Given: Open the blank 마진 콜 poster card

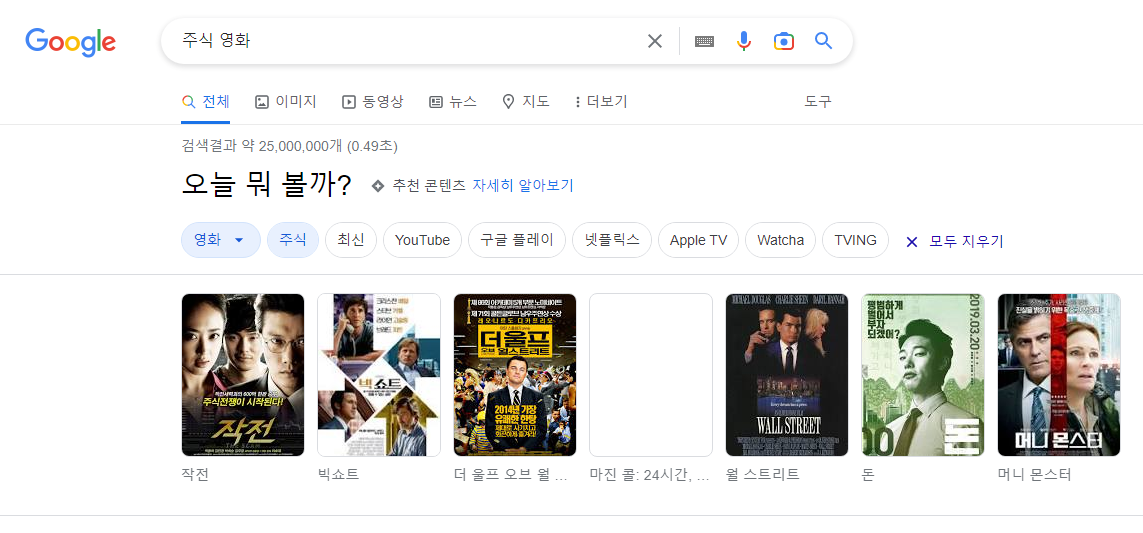Looking at the screenshot, I should pos(651,375).
